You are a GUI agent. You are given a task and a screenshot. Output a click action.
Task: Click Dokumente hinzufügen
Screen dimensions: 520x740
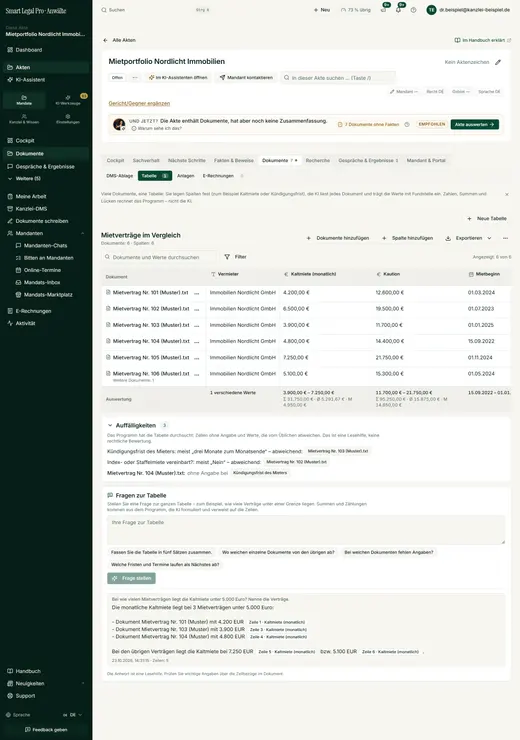[x=337, y=238]
